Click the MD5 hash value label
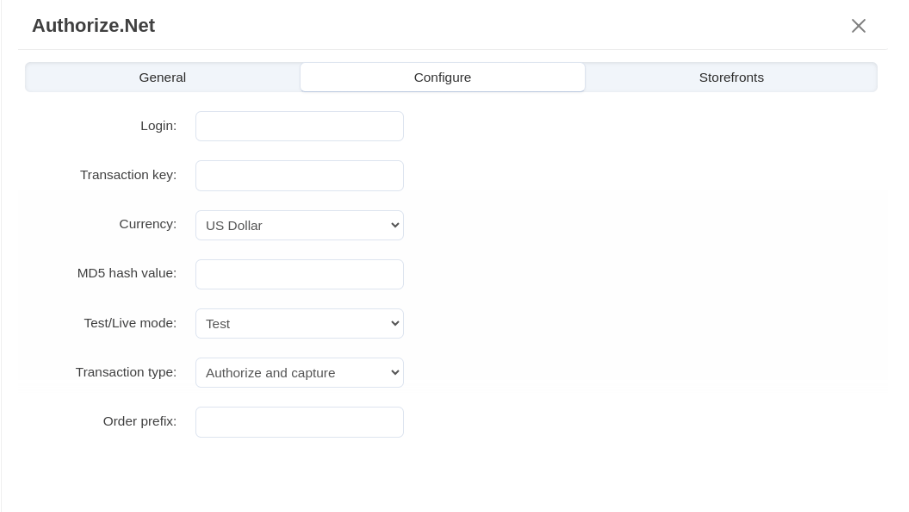The height and width of the screenshot is (512, 909). point(128,274)
